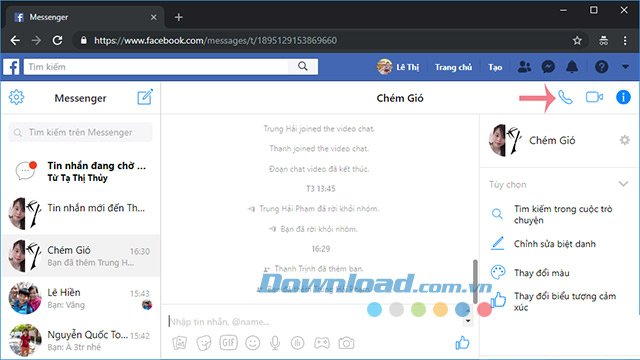Viewport: 640px width, 360px height.
Task: Record a voice clip with microphone icon
Action: 276,343
